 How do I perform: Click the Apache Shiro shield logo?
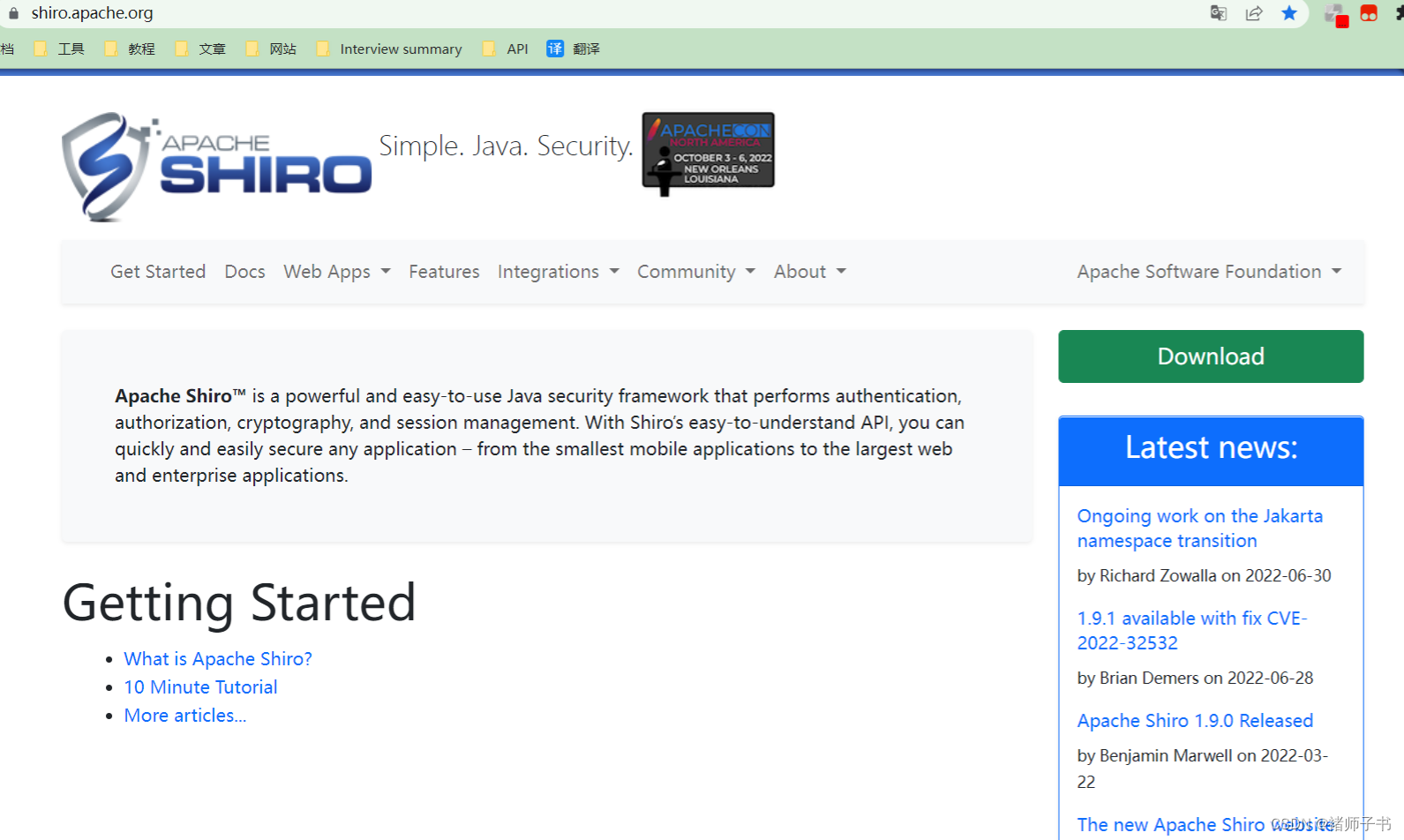point(216,167)
